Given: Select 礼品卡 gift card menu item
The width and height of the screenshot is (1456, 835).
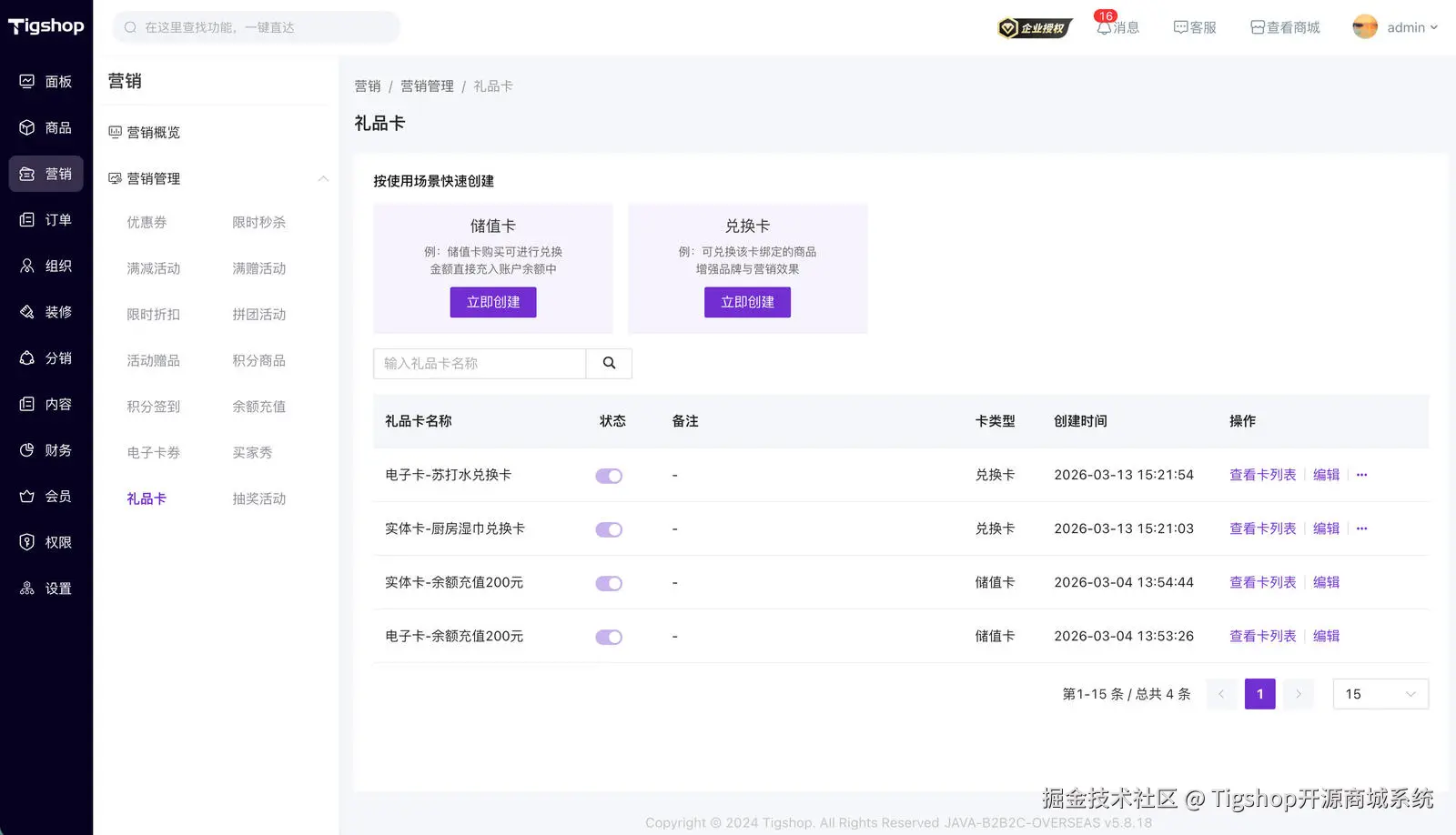Looking at the screenshot, I should [147, 498].
